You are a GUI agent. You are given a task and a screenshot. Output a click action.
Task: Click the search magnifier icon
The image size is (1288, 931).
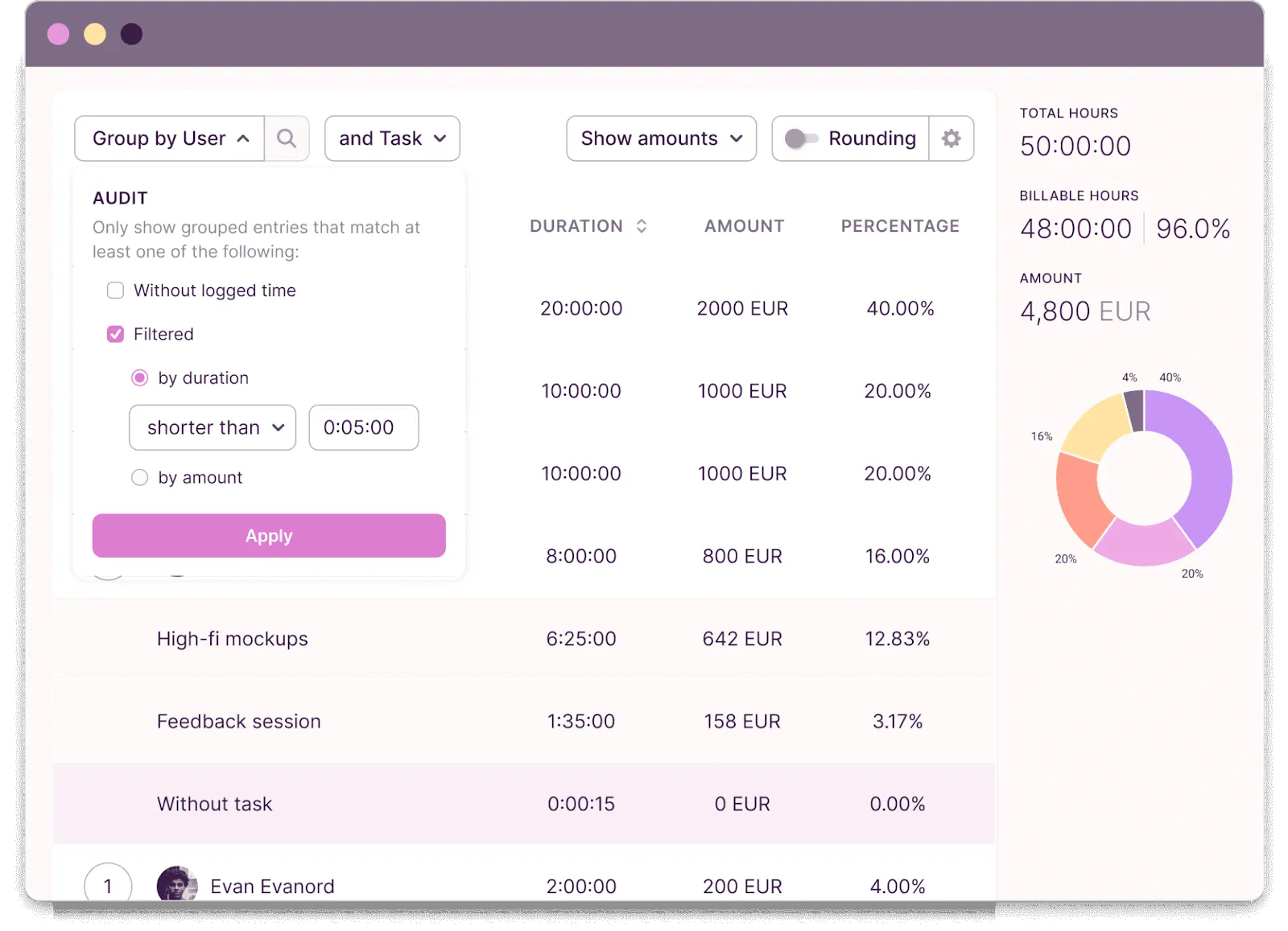[287, 138]
